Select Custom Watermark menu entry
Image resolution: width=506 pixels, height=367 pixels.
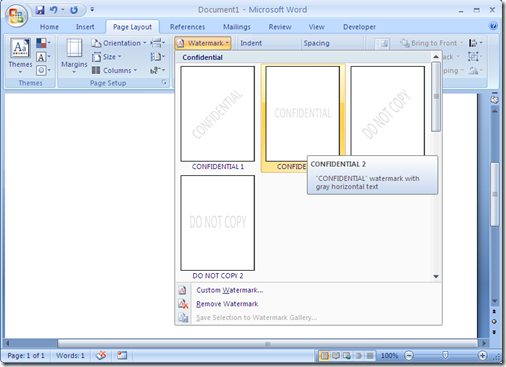(x=229, y=290)
